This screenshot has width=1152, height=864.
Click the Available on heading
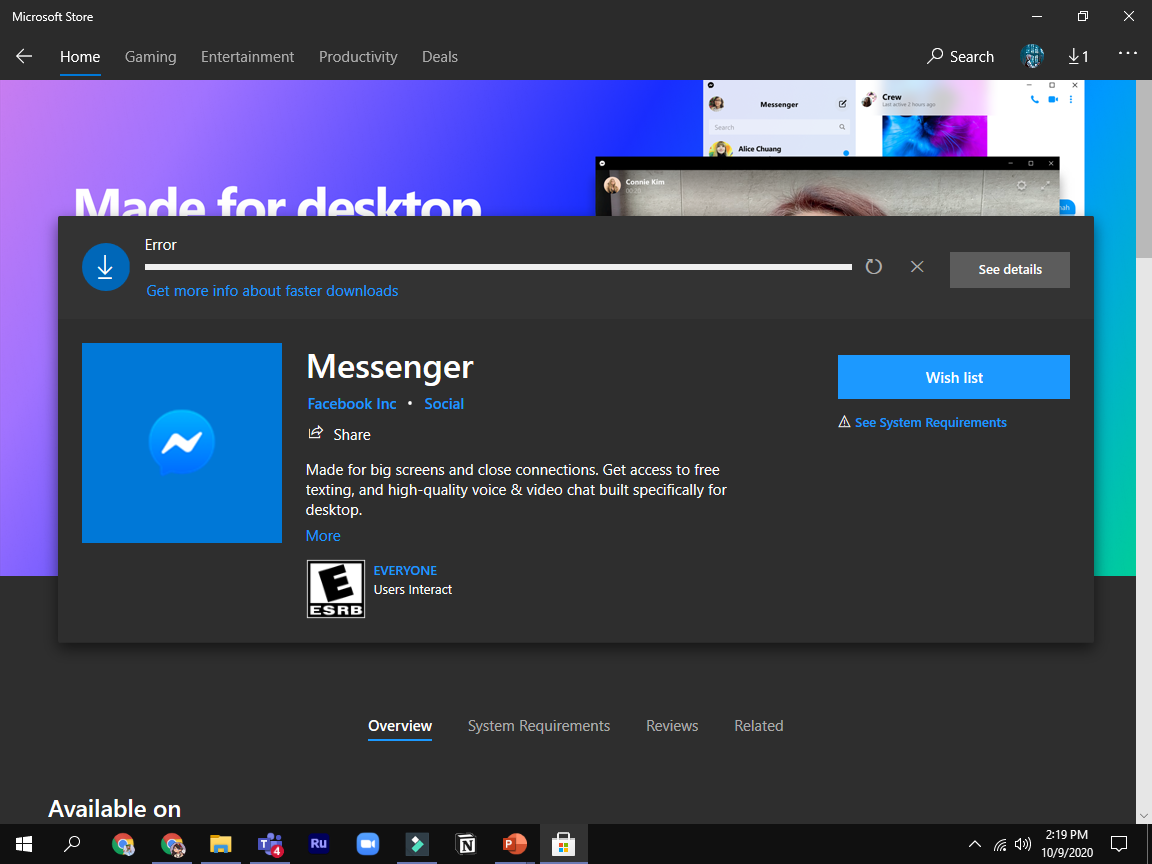[114, 808]
